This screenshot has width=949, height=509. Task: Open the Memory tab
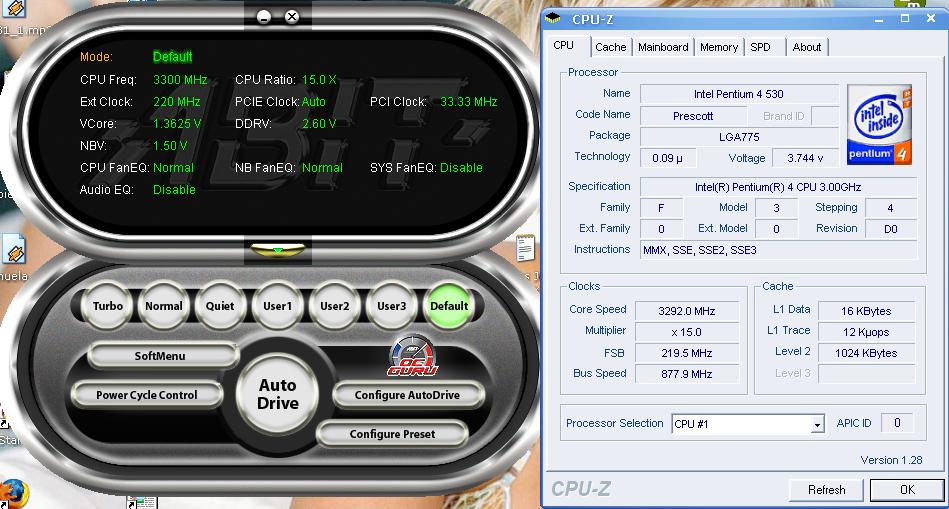[x=719, y=47]
